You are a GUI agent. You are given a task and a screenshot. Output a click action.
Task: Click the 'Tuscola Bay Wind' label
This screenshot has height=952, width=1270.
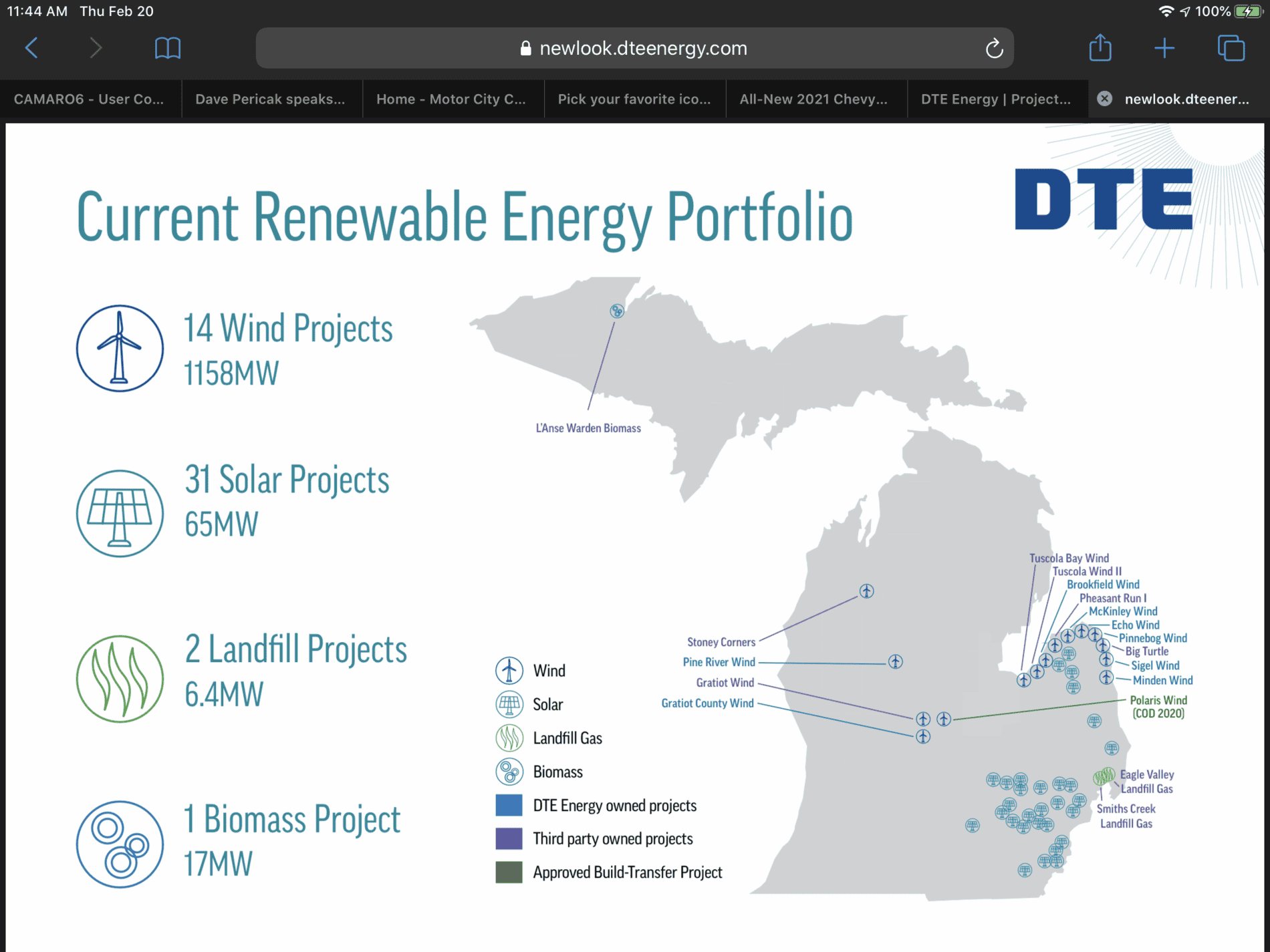click(1069, 558)
